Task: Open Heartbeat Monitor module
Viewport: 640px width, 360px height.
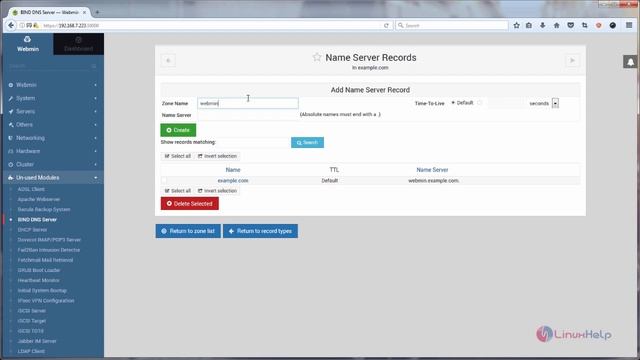Action: (38, 280)
